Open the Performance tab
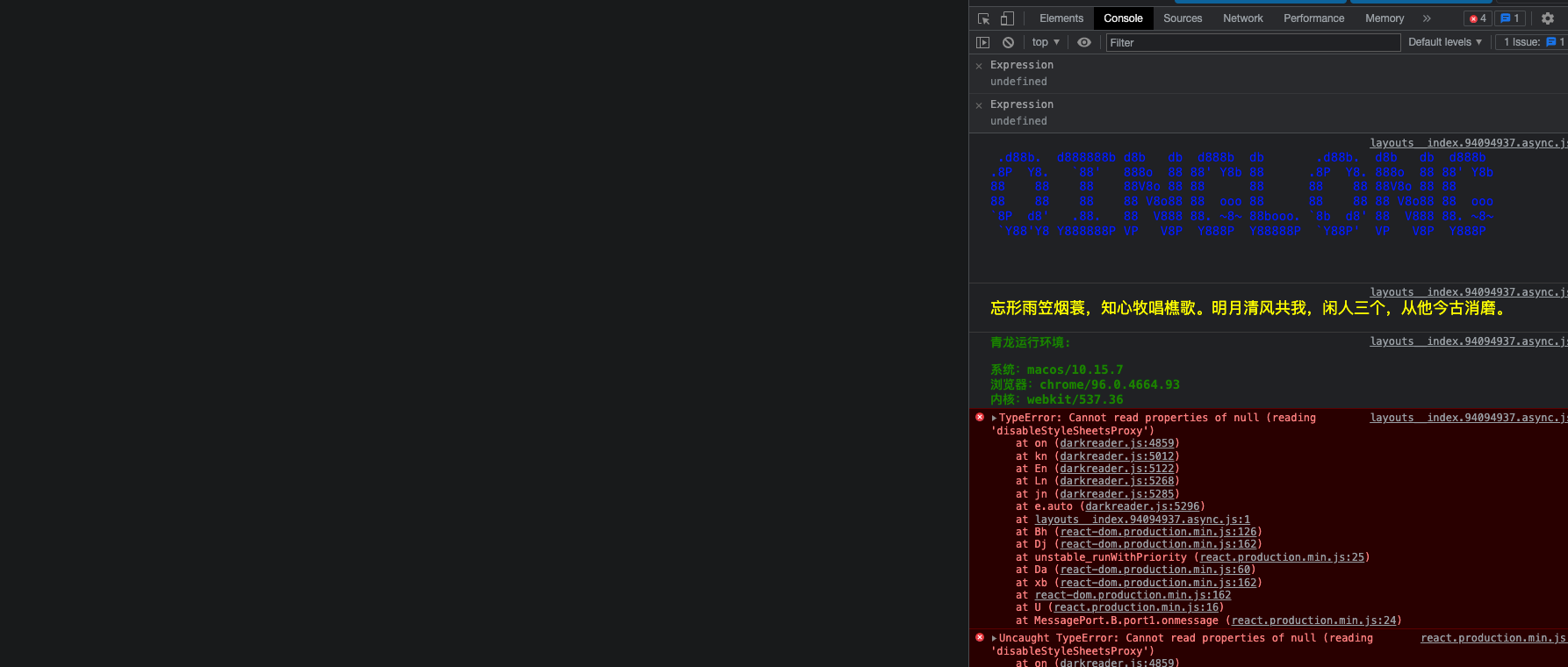 tap(1313, 18)
